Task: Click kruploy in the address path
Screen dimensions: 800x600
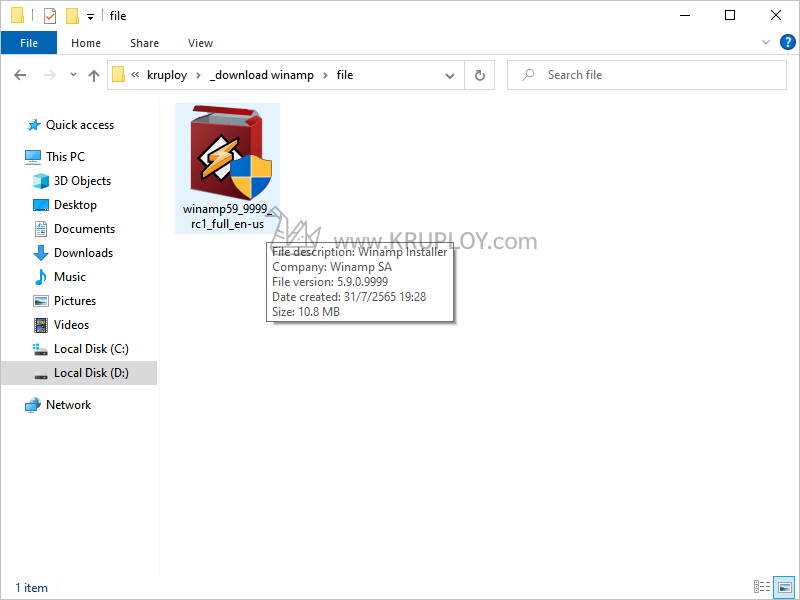Action: [x=167, y=75]
